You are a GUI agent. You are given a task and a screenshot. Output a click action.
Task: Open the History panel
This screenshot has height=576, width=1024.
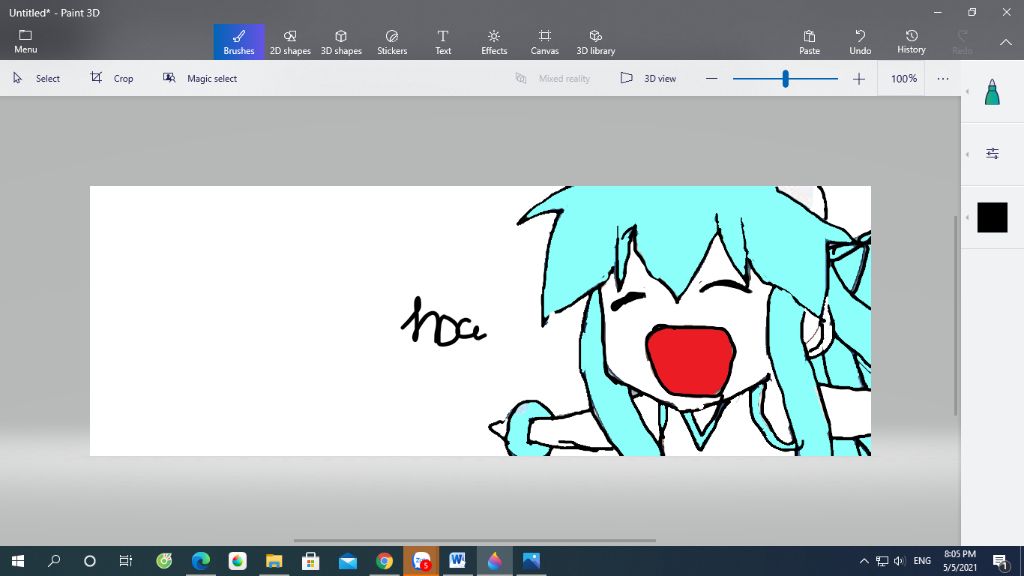(911, 40)
